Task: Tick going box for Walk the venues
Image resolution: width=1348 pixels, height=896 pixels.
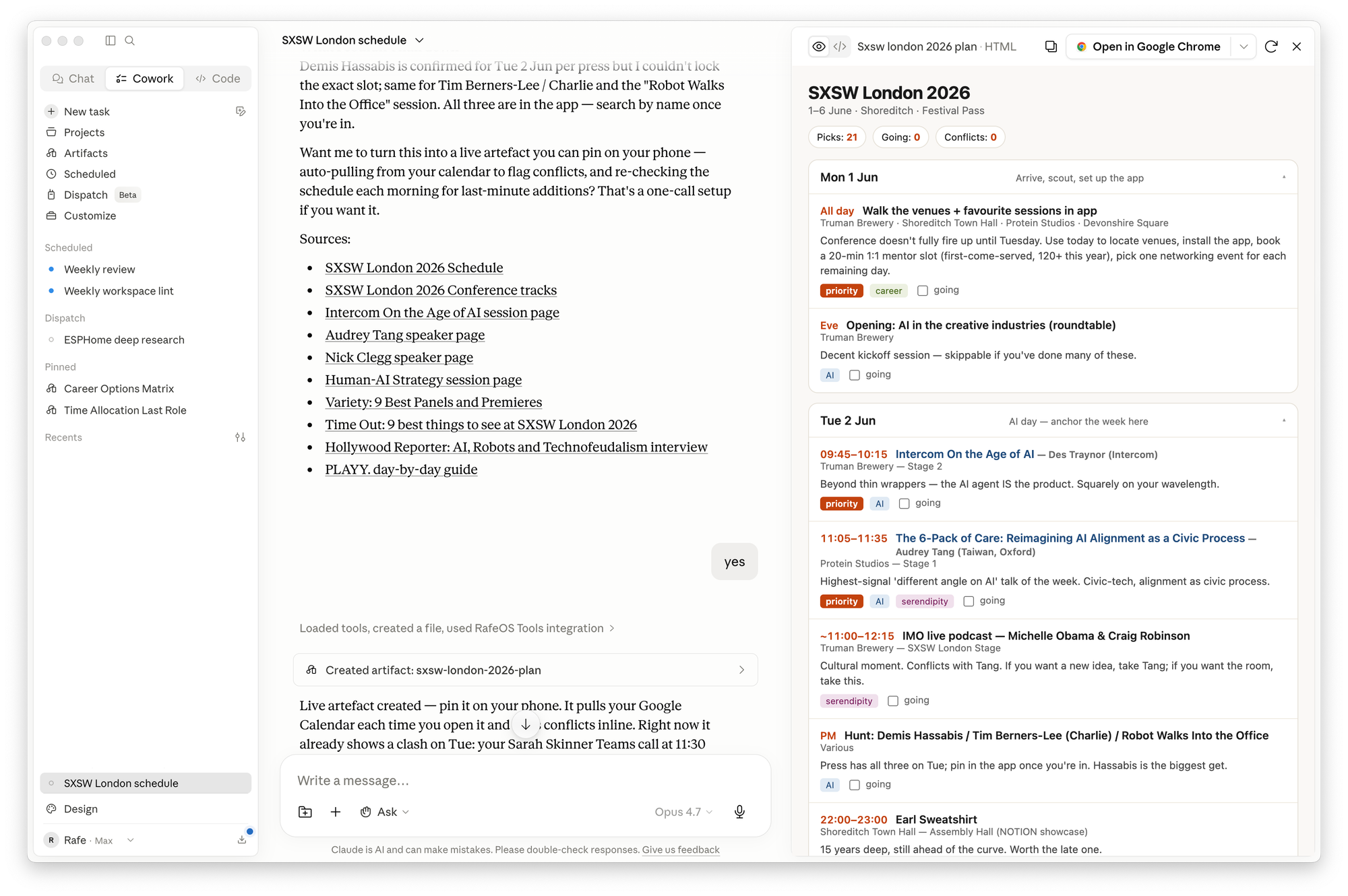Action: 923,290
